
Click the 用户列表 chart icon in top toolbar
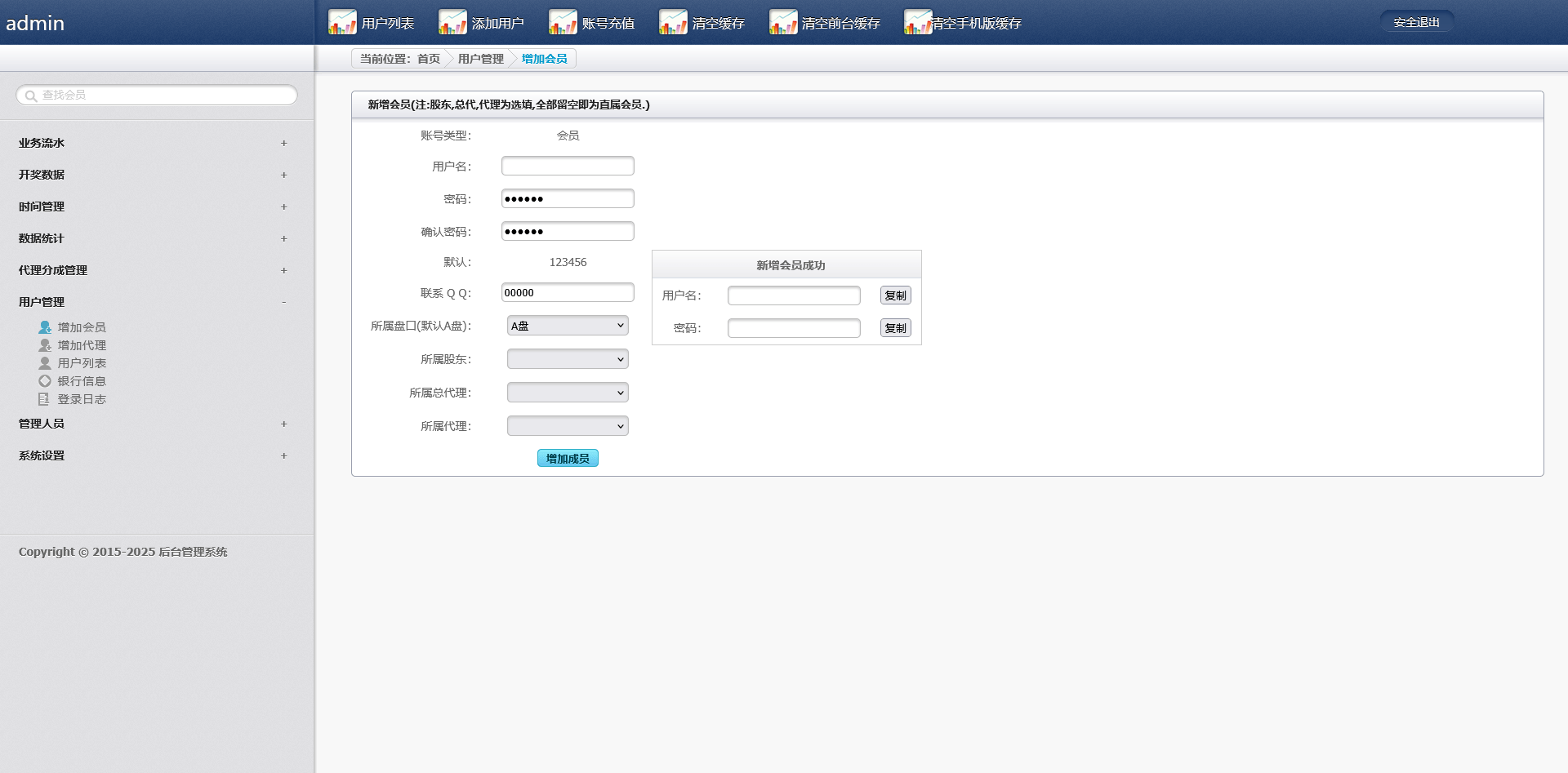342,22
